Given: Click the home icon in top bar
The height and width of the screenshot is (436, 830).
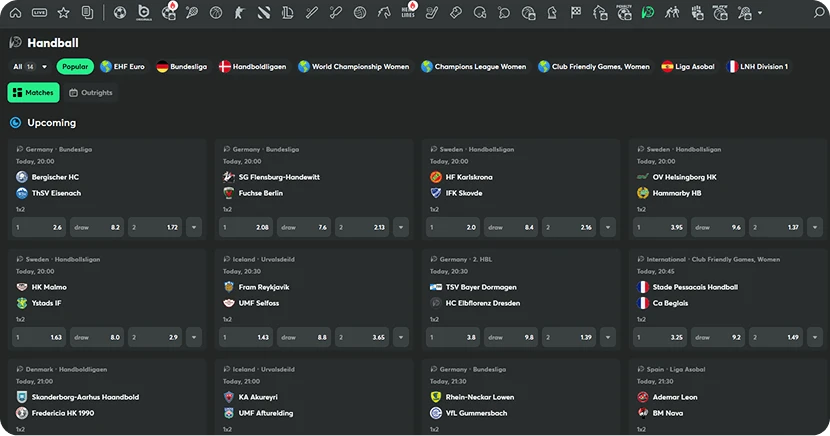Looking at the screenshot, I should coord(15,13).
